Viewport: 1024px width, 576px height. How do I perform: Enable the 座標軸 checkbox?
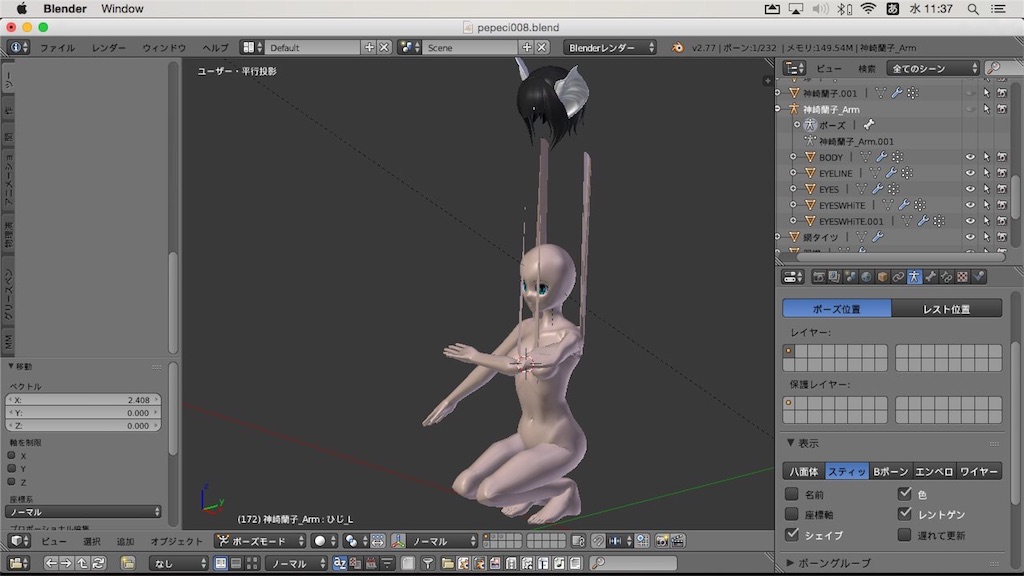click(x=792, y=515)
